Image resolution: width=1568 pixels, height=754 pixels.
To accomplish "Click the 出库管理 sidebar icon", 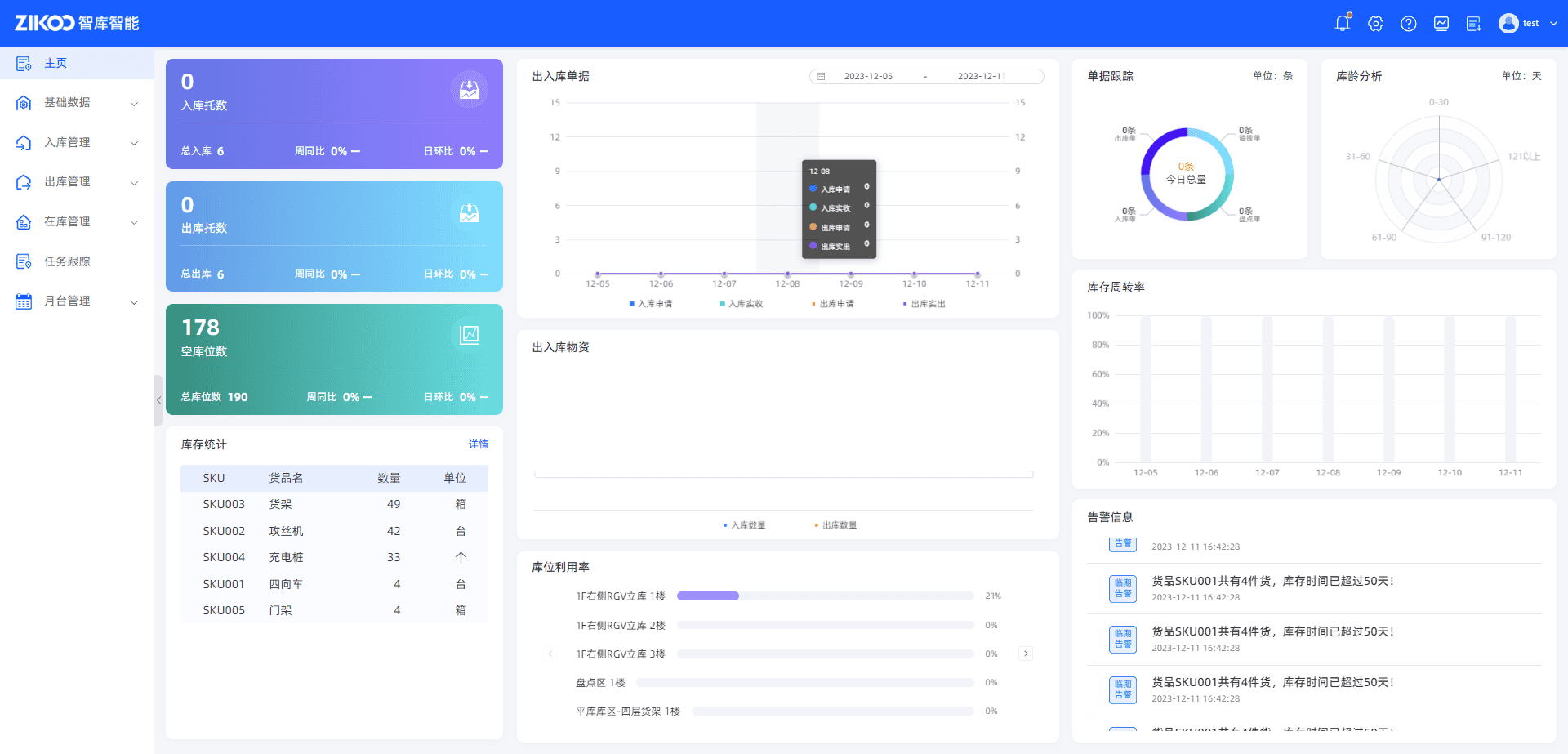I will point(24,182).
